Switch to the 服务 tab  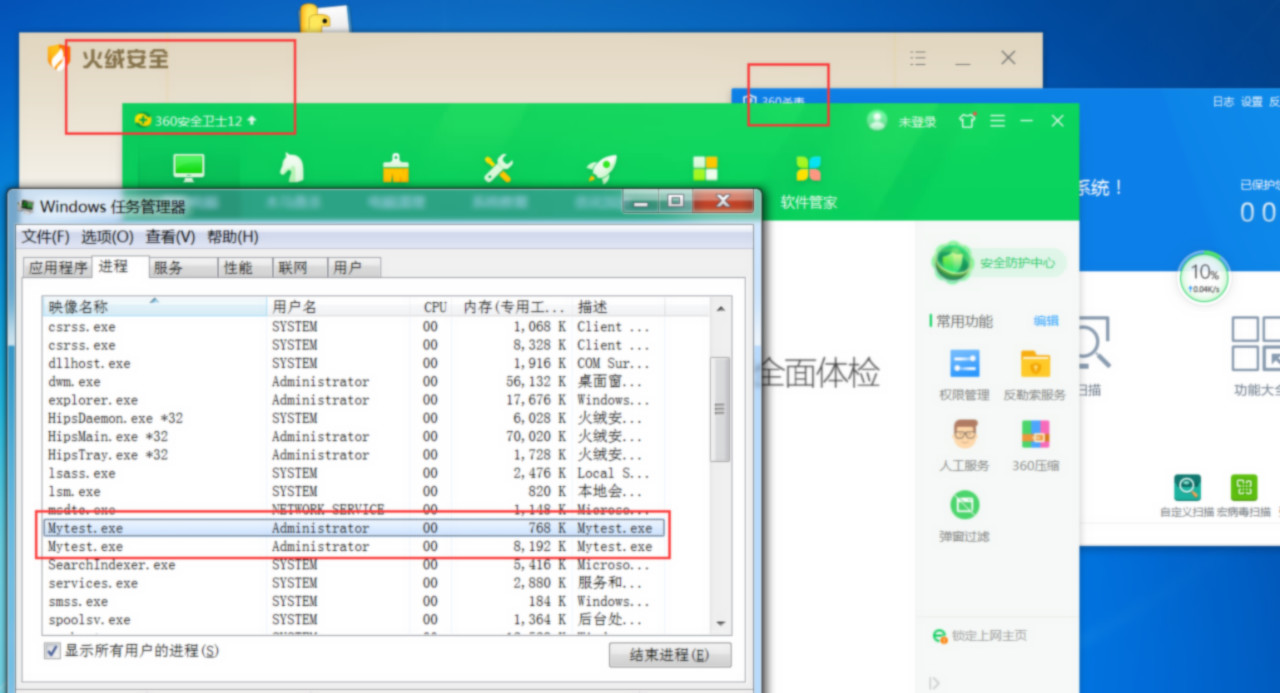tap(182, 268)
